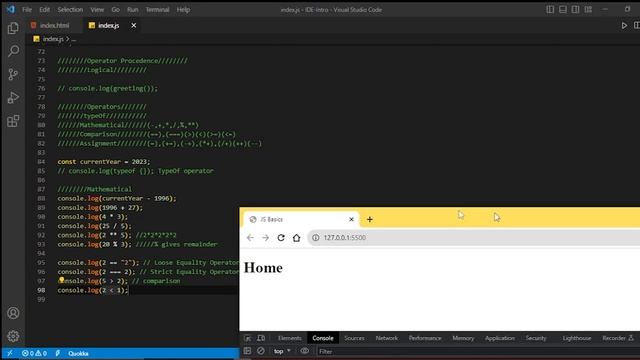Open the Run and Debug view
640x360 pixels.
pos(13,98)
